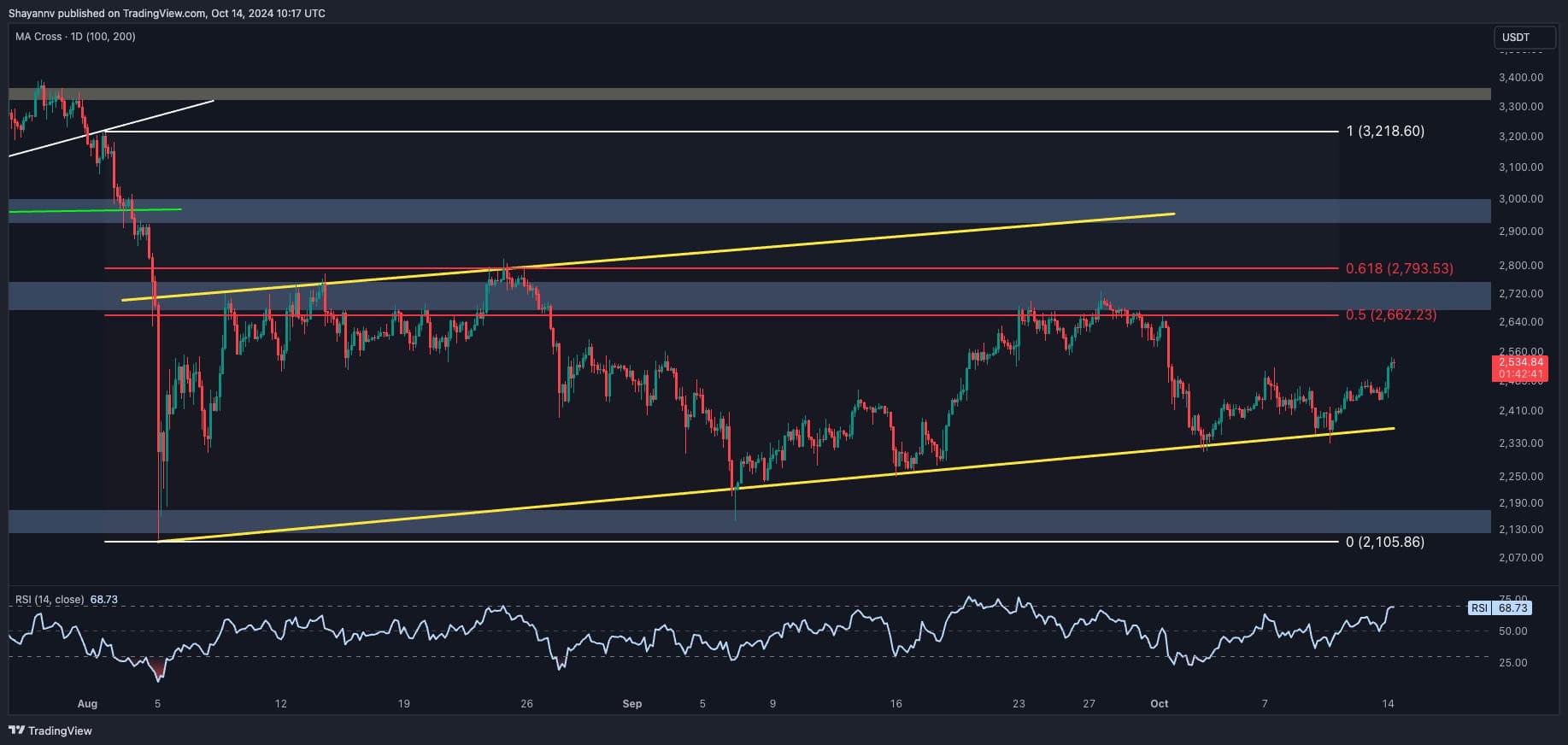
Task: Select the MA Cross indicator legend
Action: pos(75,37)
